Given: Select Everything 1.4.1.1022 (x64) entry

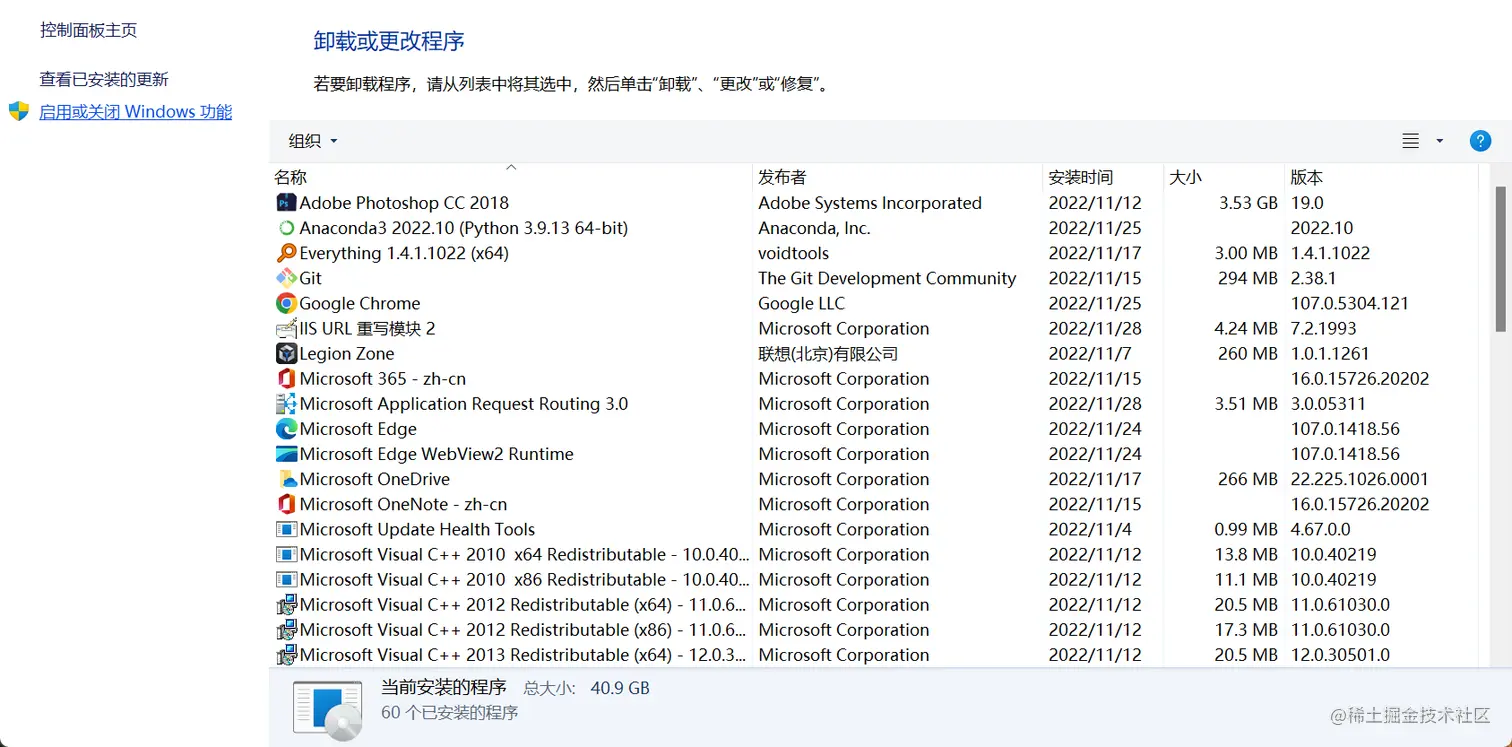Looking at the screenshot, I should [x=404, y=253].
